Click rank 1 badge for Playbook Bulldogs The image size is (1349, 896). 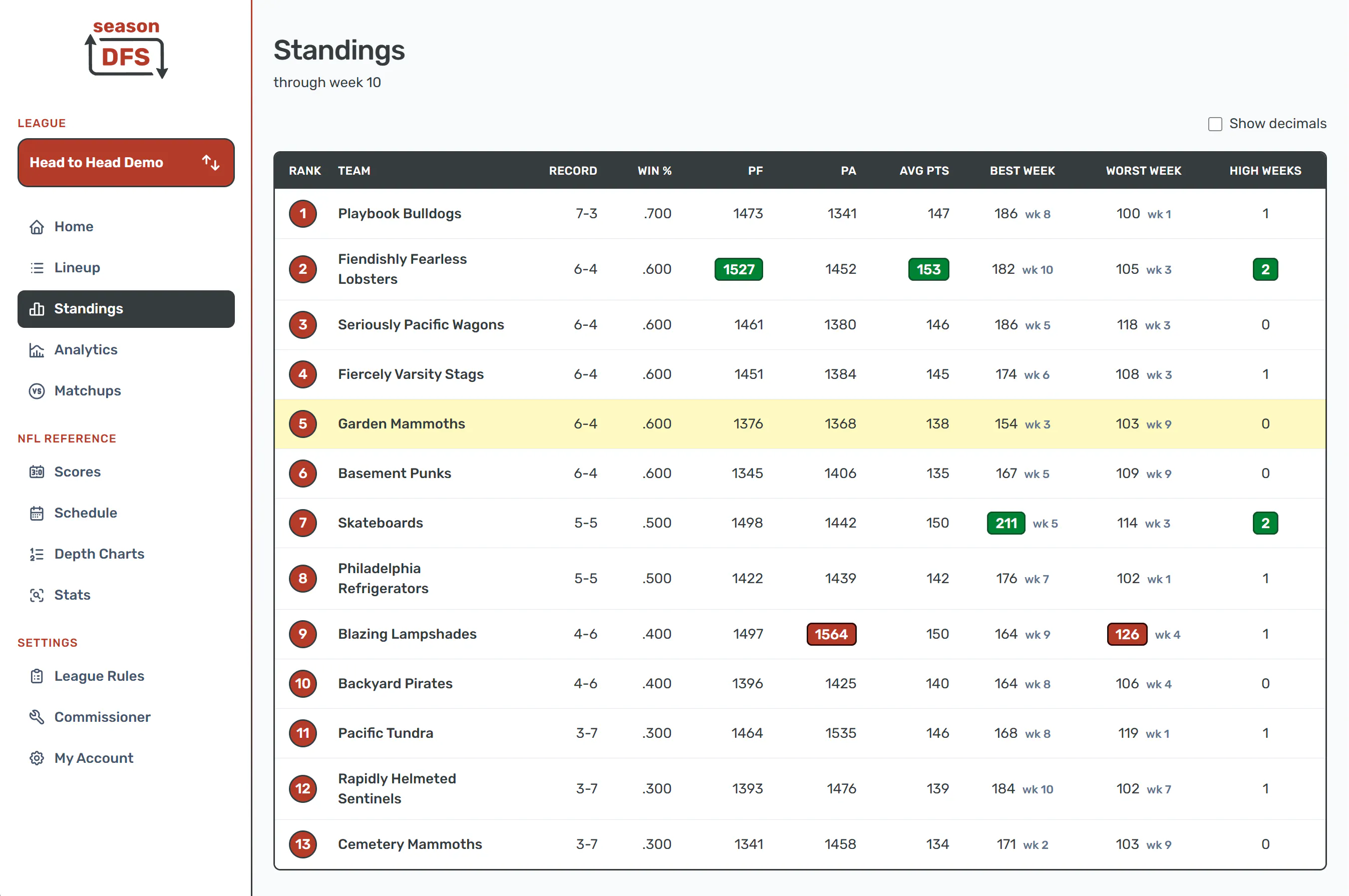coord(303,214)
